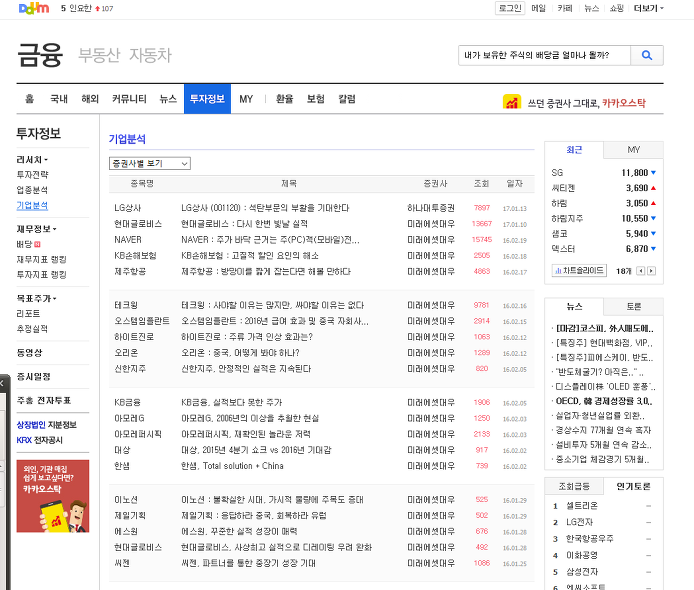Open the 경상수지 77개월 연속 흑자 headline
This screenshot has width=694, height=590.
point(603,430)
